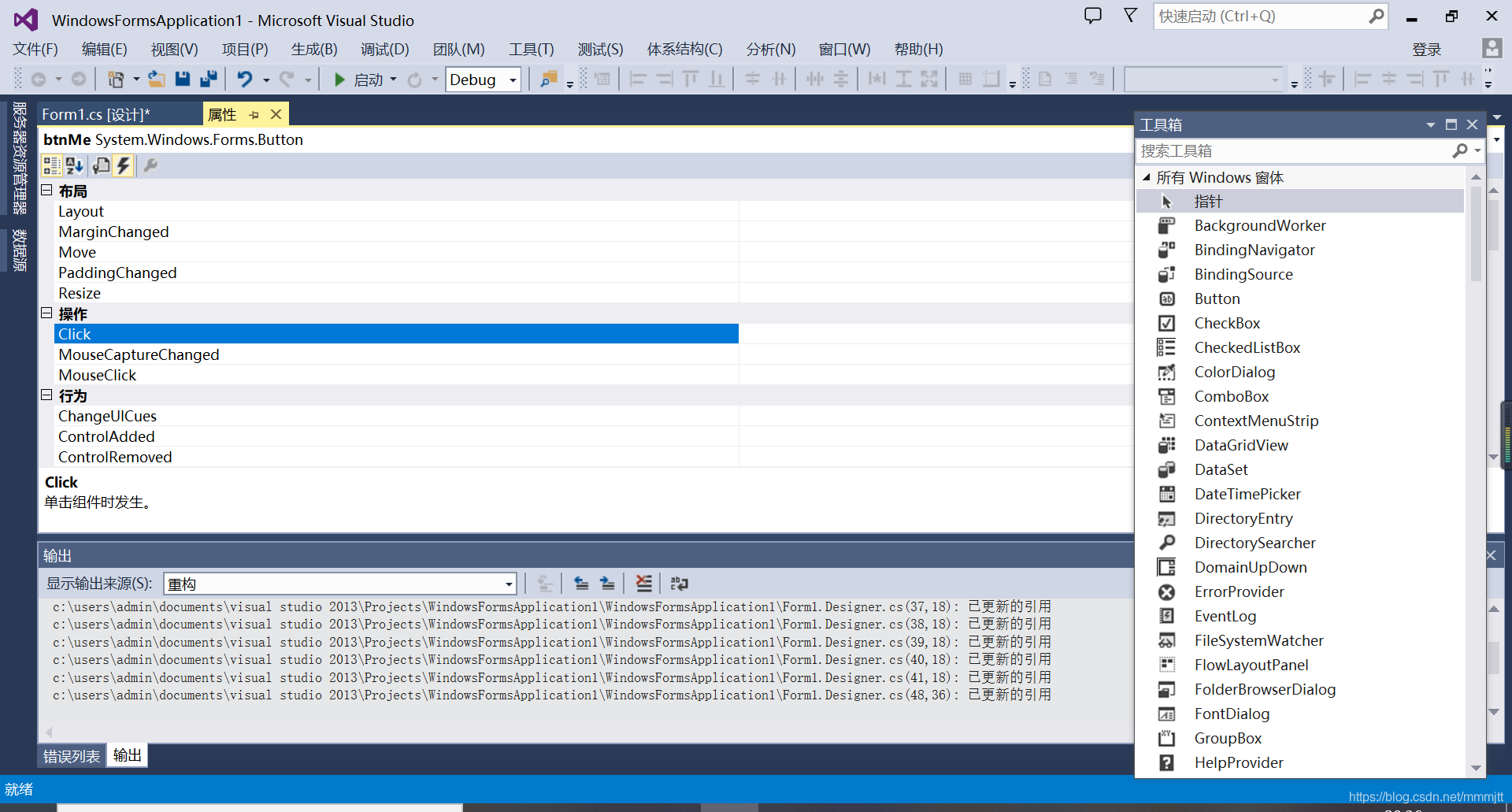Viewport: 1512px width, 812px height.
Task: Click the Save (floppy disk) toolbar icon
Action: point(183,79)
